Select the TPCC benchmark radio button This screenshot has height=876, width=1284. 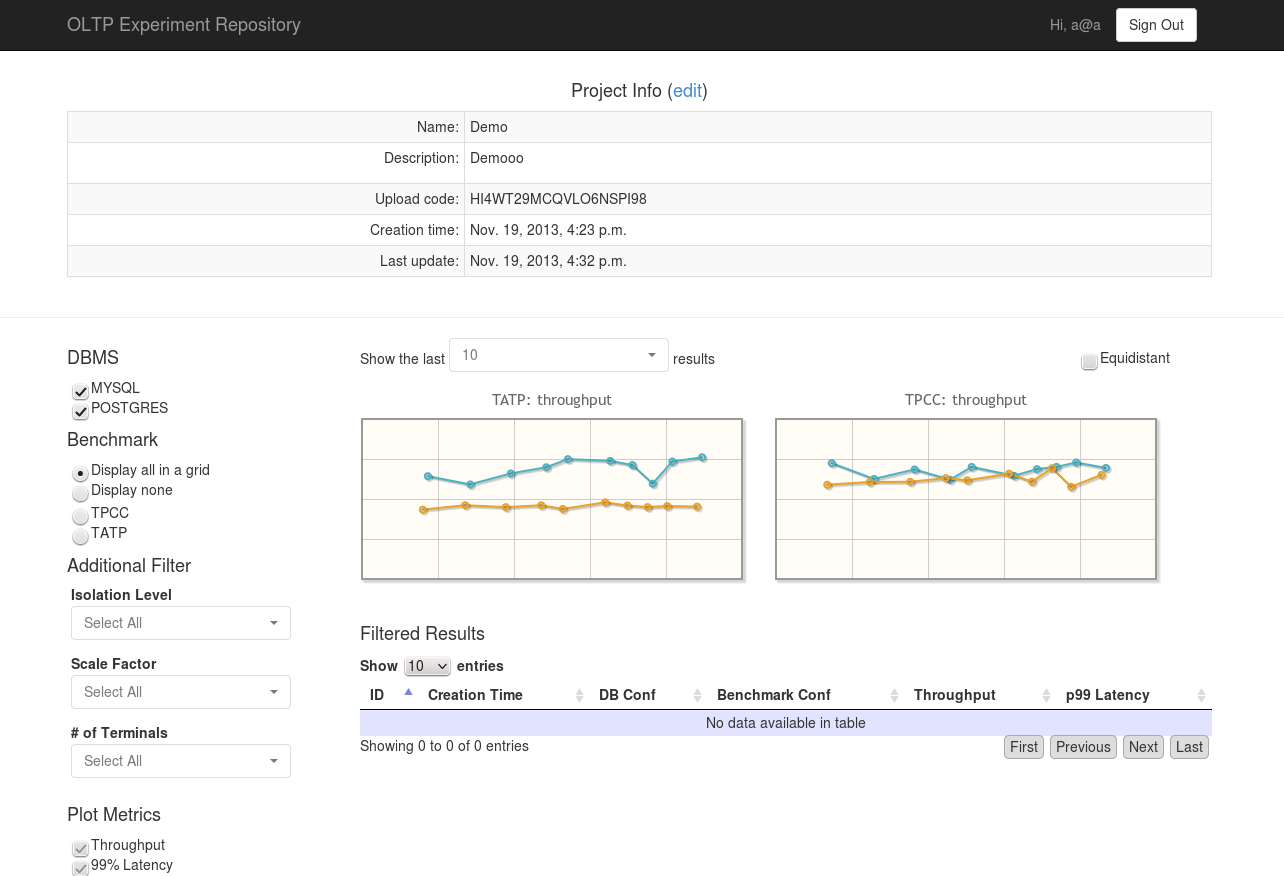[x=80, y=516]
